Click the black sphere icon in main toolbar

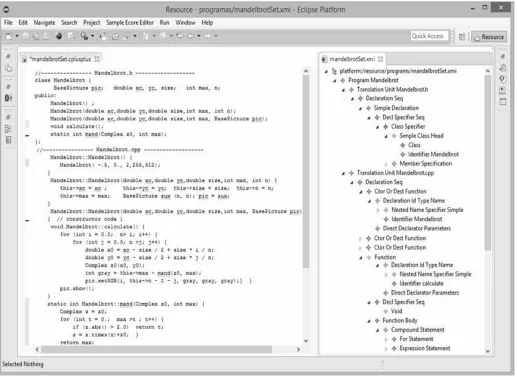tap(59, 36)
